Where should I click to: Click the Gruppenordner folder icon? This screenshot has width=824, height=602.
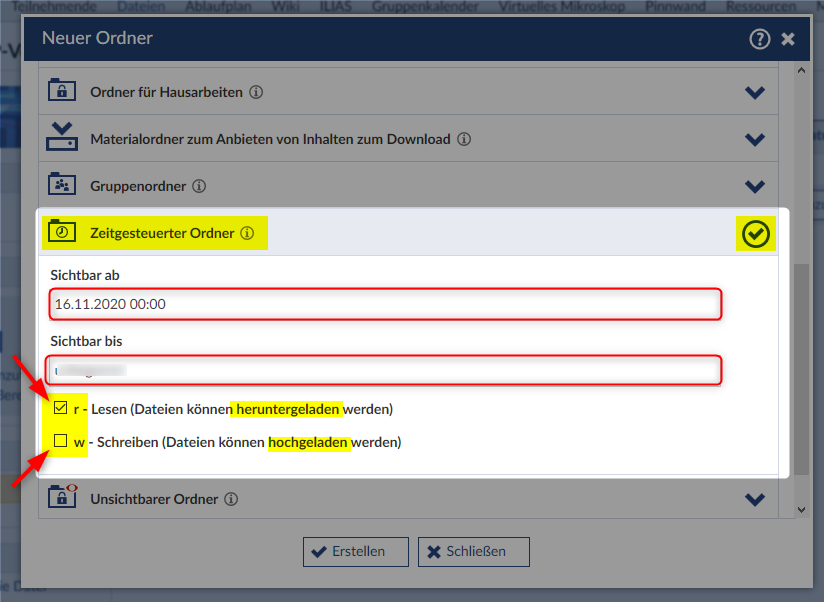(62, 185)
